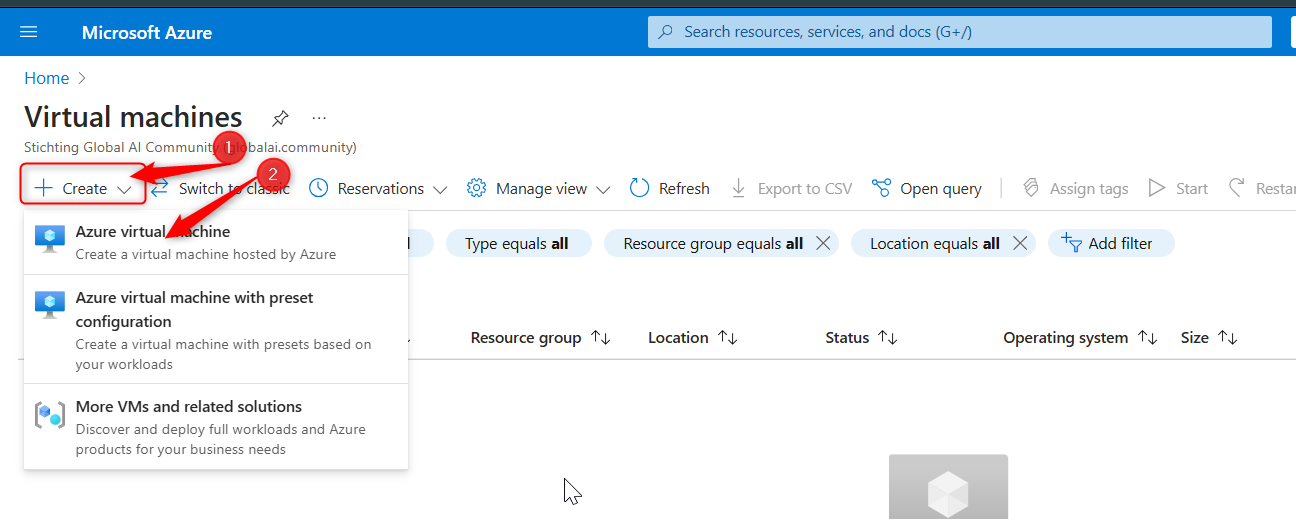The image size is (1296, 531).
Task: Open the Azure portal hamburger menu
Action: click(29, 32)
